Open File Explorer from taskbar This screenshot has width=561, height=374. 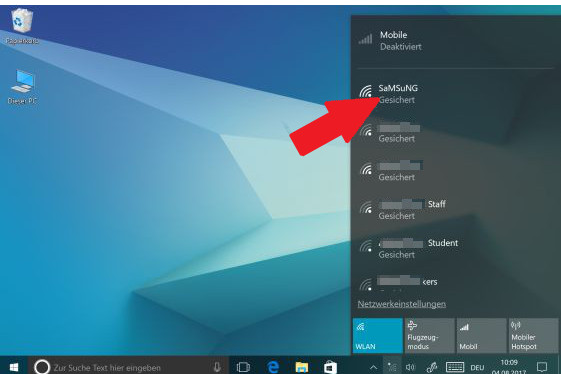tap(302, 367)
